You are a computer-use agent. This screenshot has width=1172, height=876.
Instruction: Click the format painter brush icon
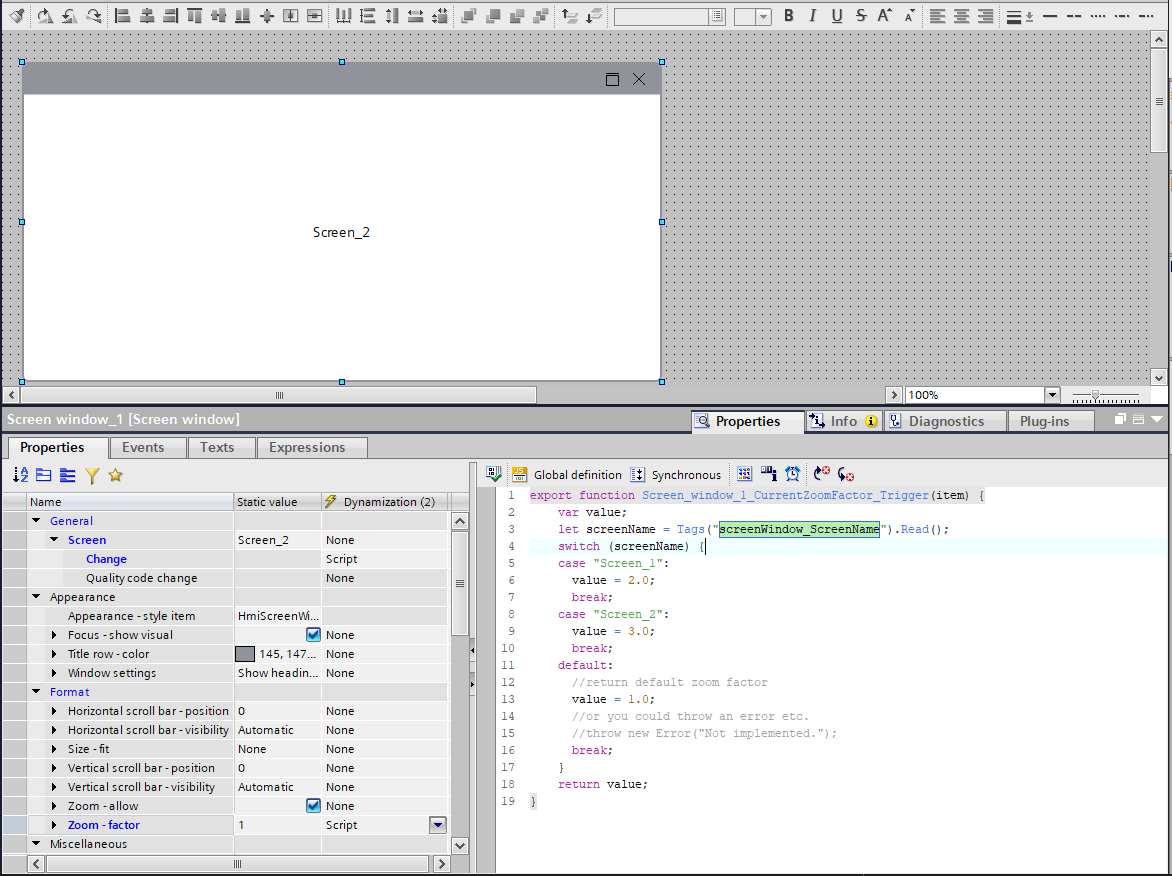16,16
